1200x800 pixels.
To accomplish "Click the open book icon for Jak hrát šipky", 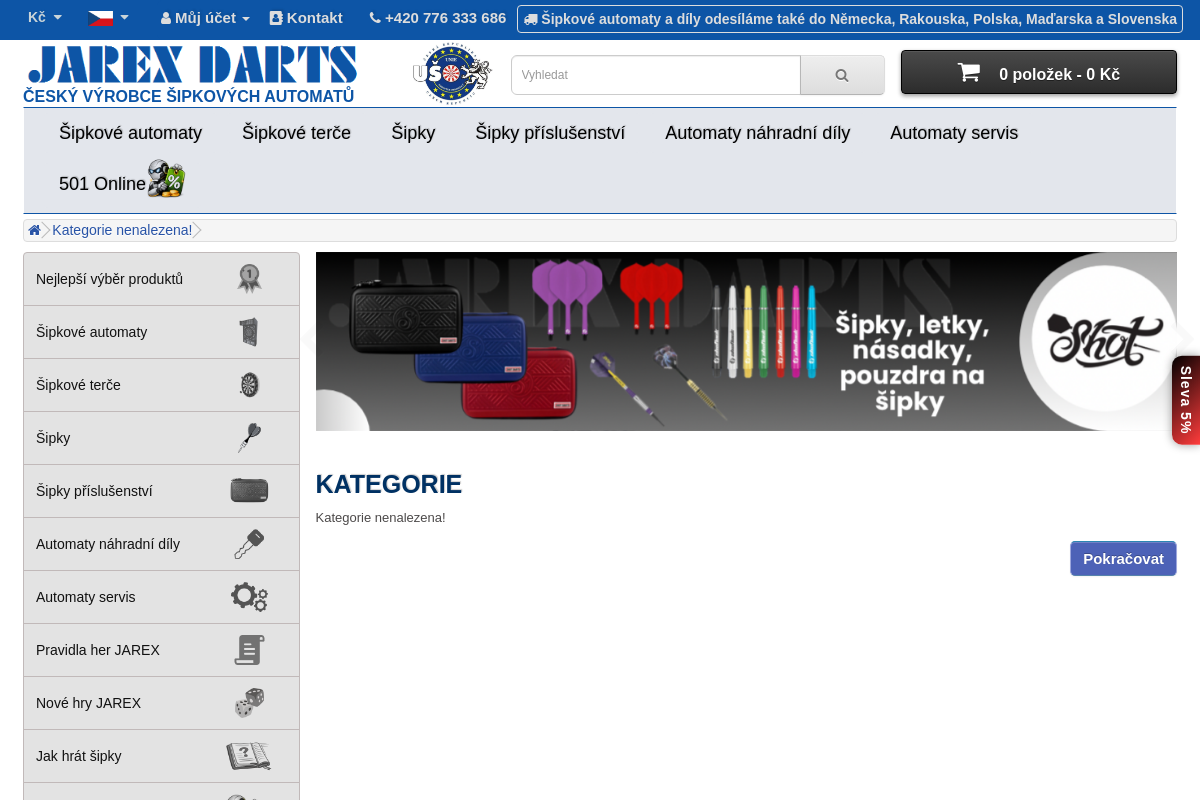I will point(248,756).
